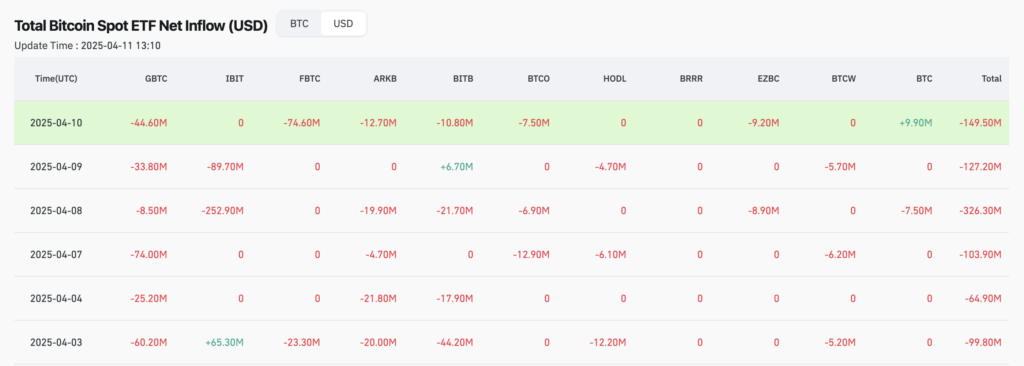Image resolution: width=1024 pixels, height=366 pixels.
Task: Click the -21.70M BITB cell
Action: pyautogui.click(x=455, y=210)
